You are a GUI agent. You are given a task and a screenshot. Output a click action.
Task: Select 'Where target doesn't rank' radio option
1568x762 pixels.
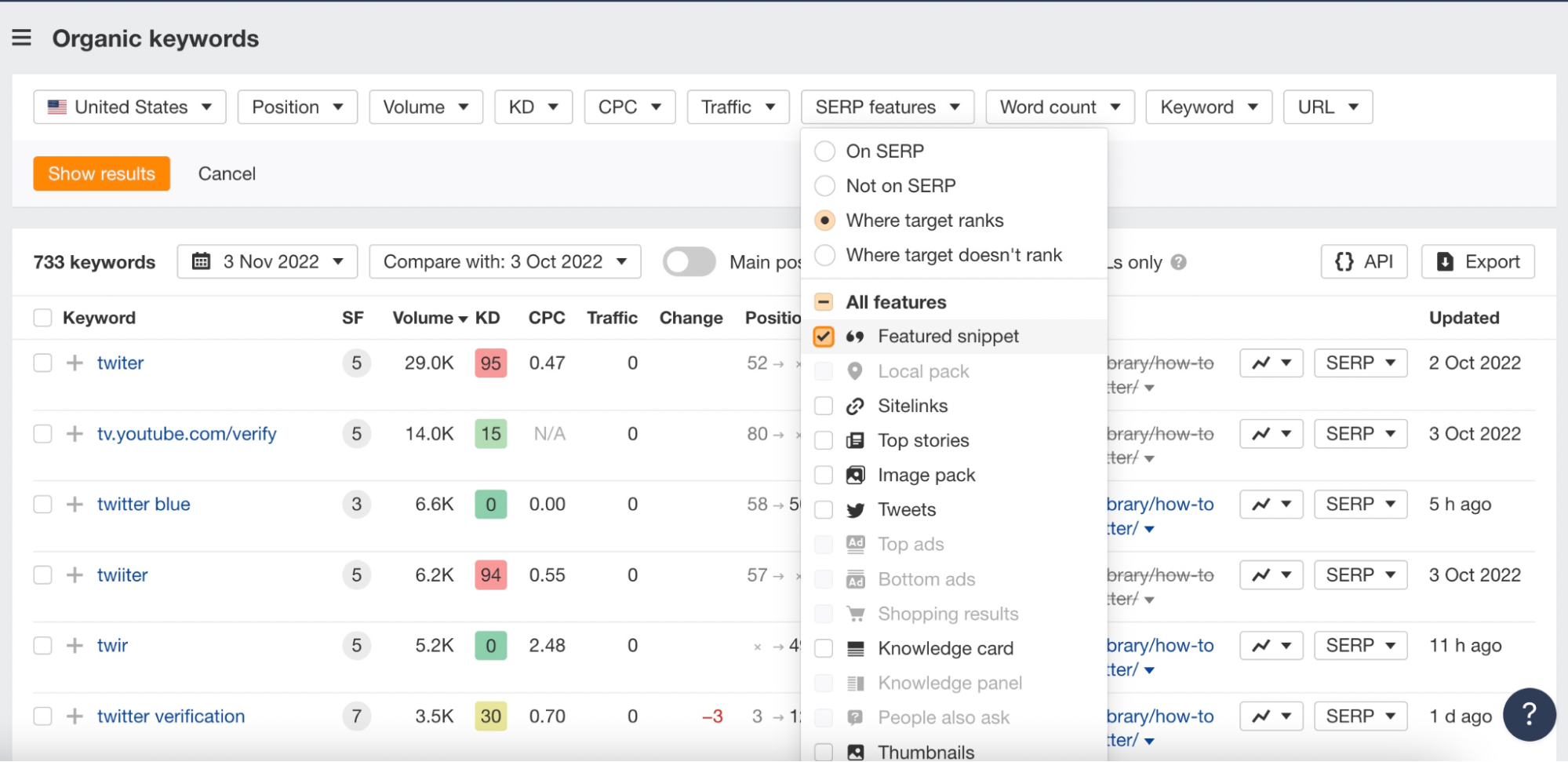point(824,255)
